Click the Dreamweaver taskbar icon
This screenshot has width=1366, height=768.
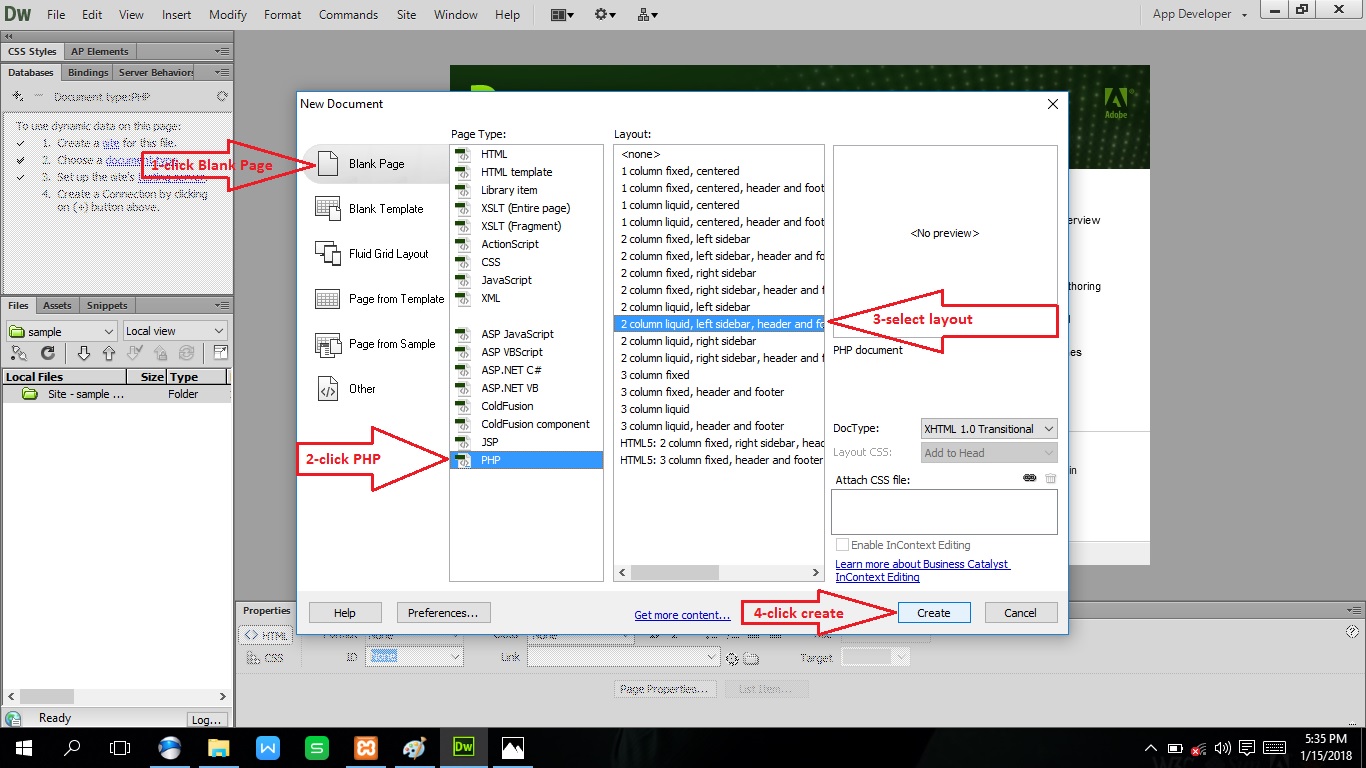coord(463,747)
